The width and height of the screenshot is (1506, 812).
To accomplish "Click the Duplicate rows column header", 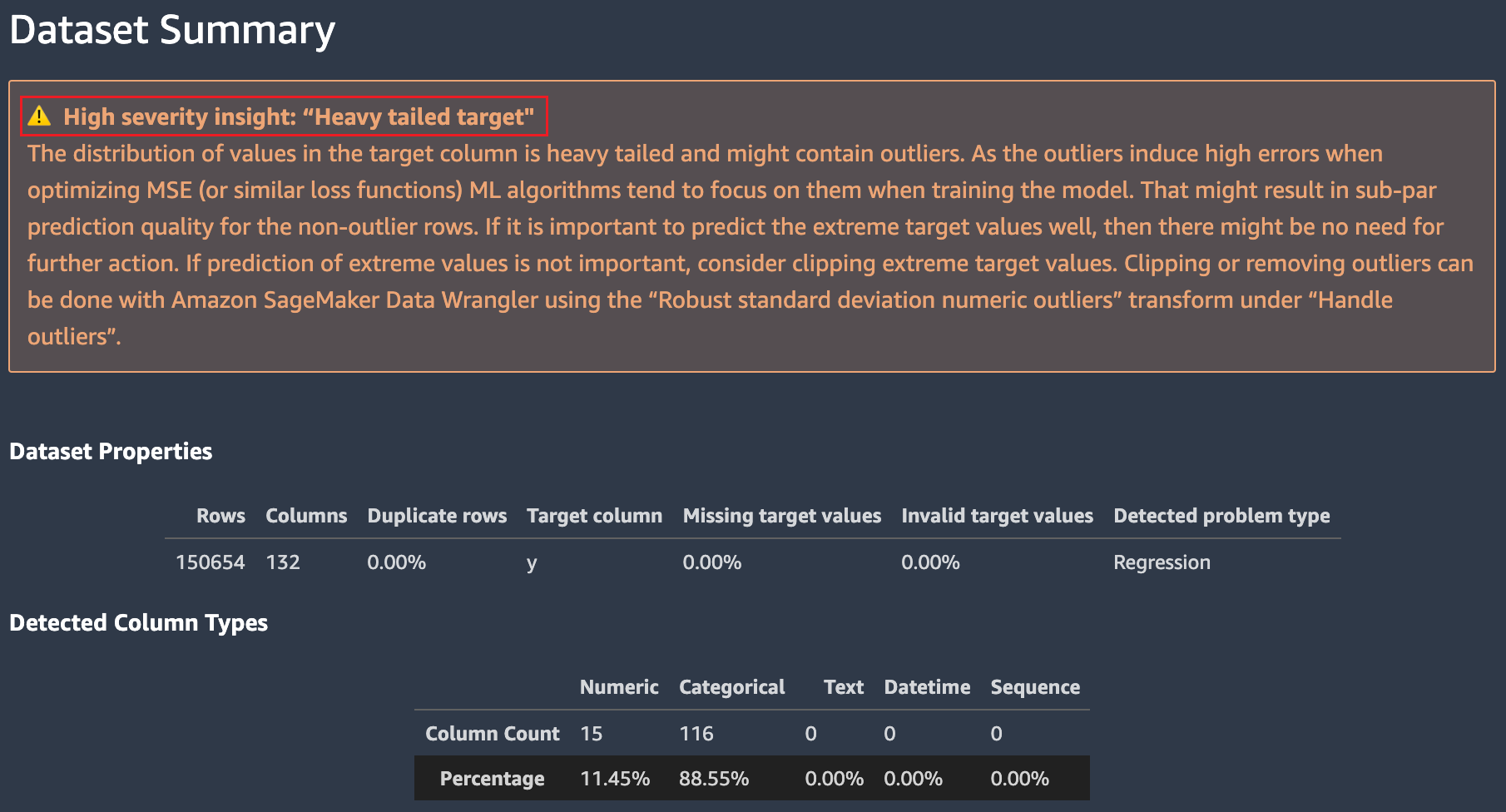I will [437, 516].
